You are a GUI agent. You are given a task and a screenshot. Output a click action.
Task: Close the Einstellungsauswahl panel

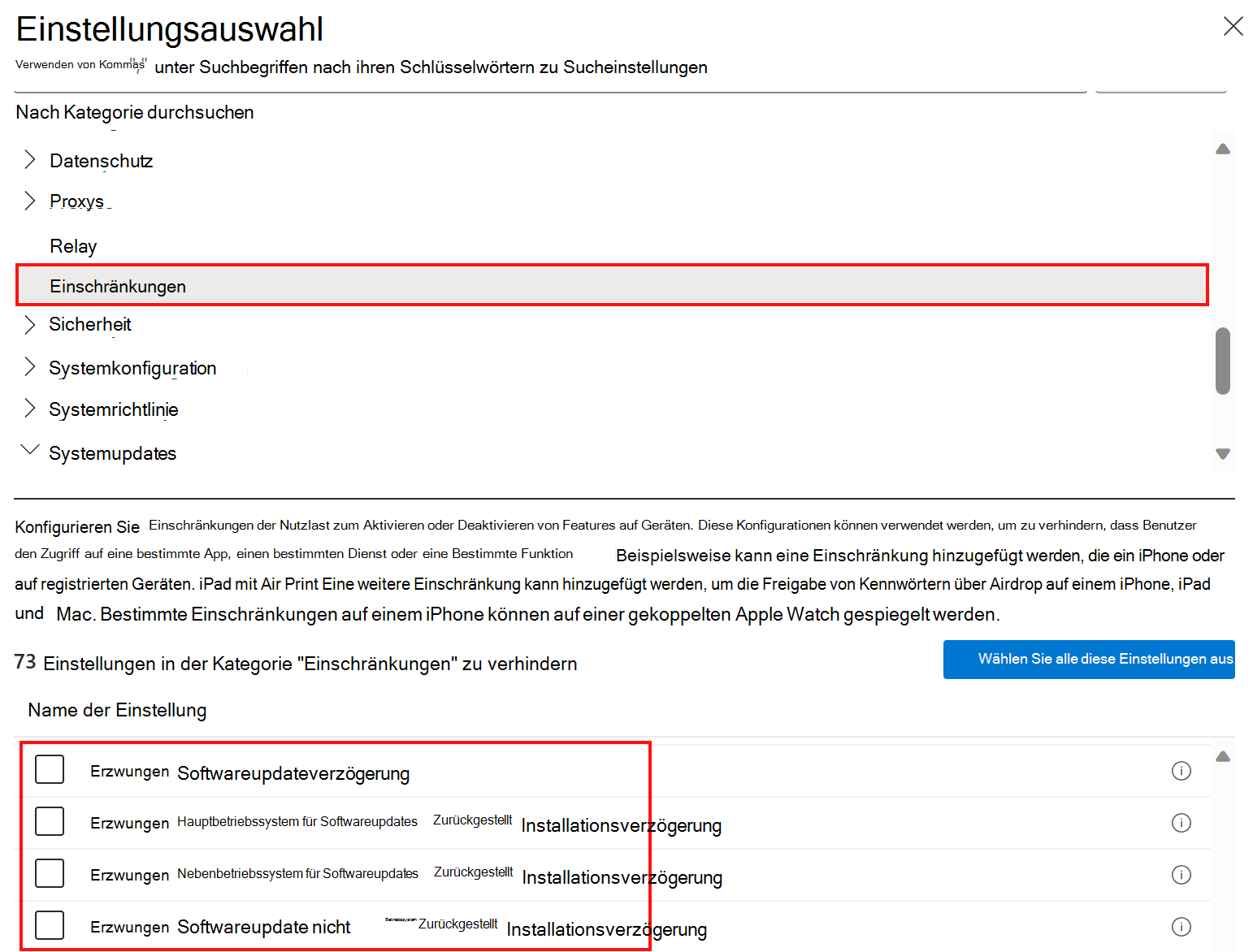tap(1233, 27)
